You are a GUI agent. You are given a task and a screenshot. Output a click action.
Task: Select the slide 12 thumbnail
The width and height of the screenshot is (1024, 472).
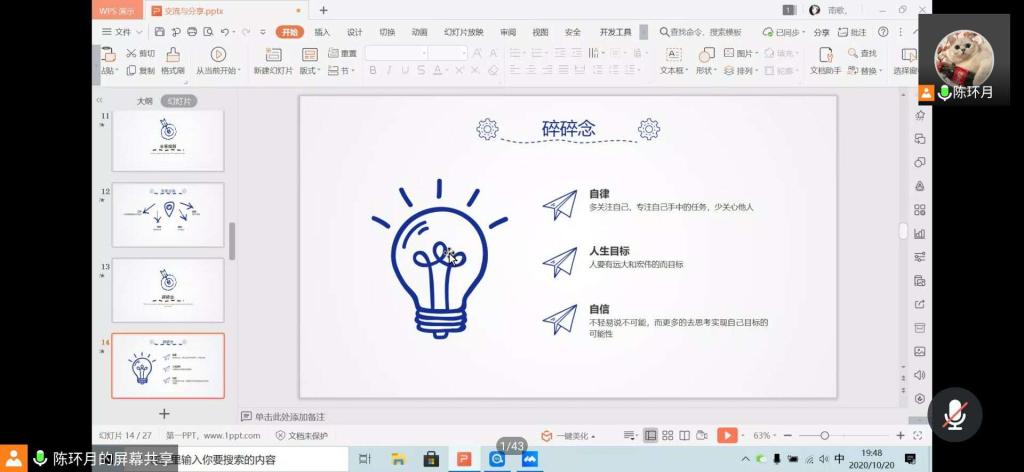(168, 214)
